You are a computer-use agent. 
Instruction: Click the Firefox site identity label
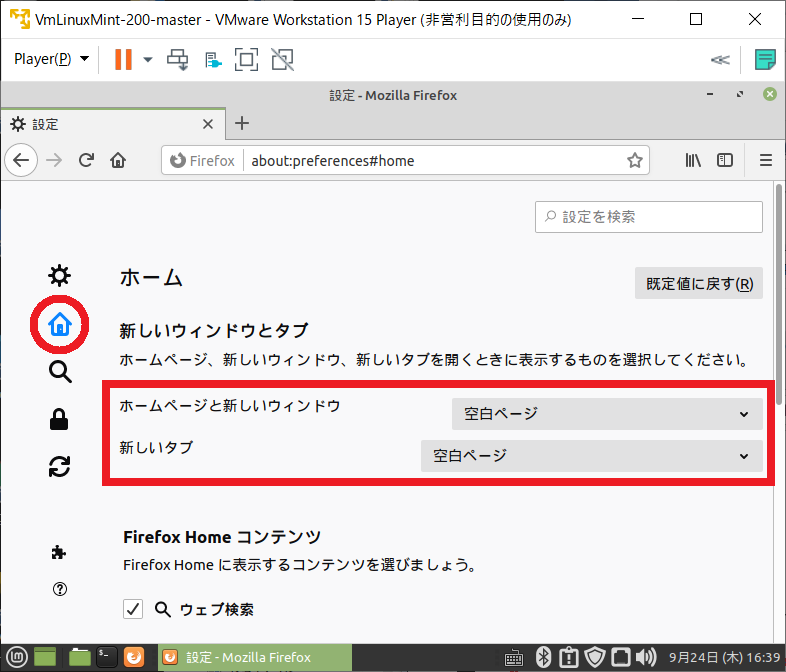click(x=203, y=160)
